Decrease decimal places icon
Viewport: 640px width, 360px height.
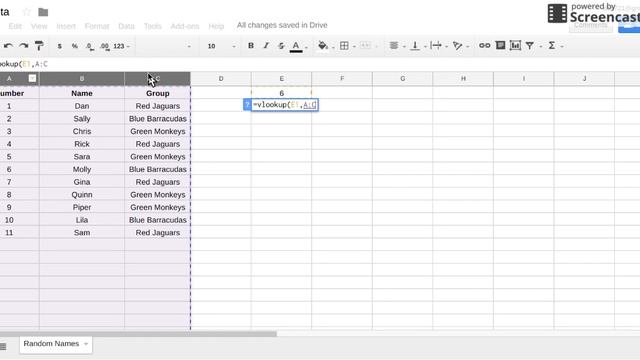90,46
